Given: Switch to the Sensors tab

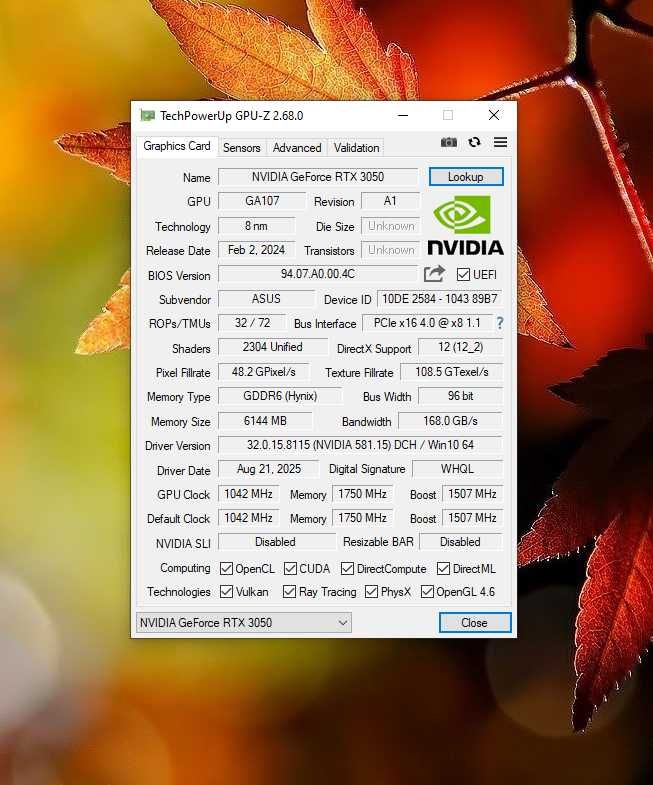Looking at the screenshot, I should coord(241,148).
